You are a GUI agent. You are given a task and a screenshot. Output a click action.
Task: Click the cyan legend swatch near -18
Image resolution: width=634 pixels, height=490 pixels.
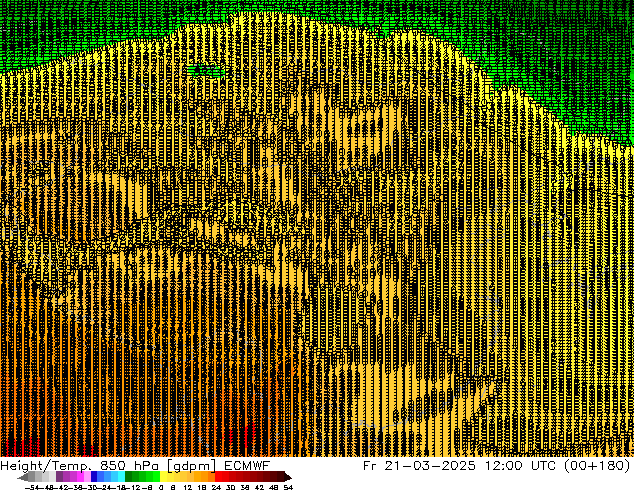coord(122,476)
